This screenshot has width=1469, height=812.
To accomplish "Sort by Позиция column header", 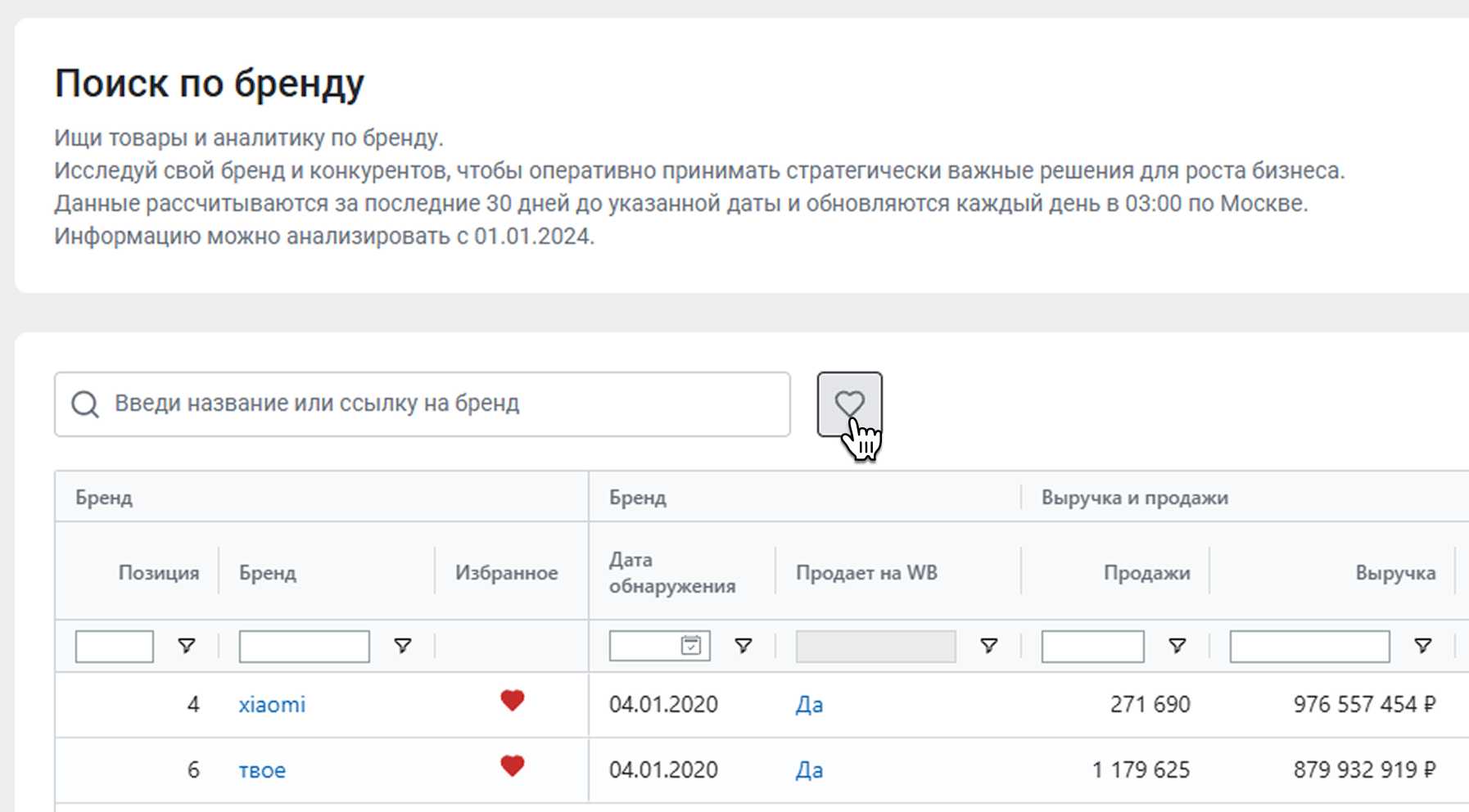I will tap(159, 573).
